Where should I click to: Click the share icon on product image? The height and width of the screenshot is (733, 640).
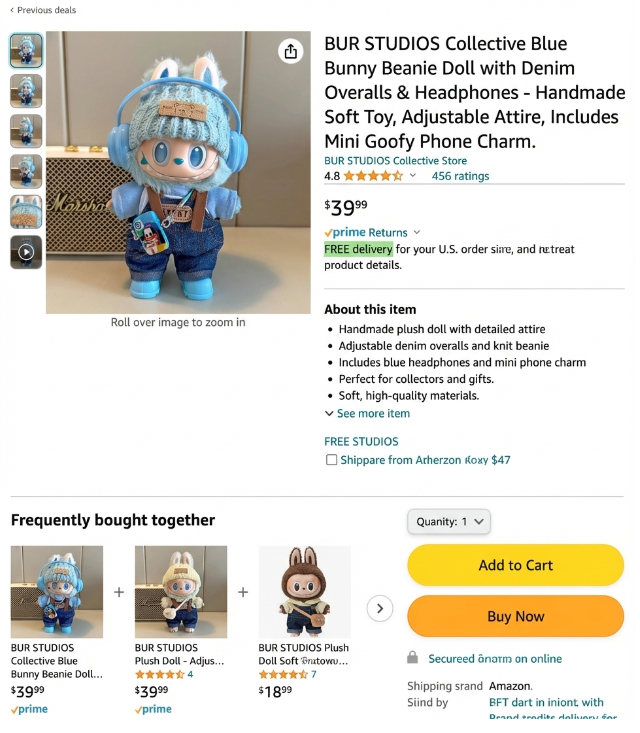[290, 51]
